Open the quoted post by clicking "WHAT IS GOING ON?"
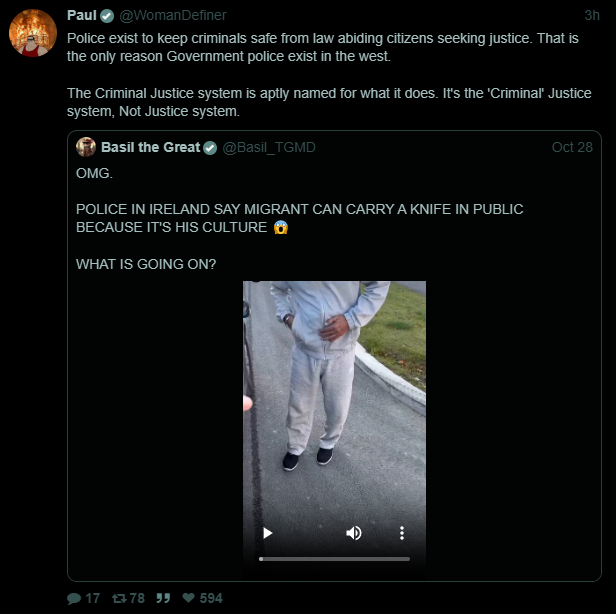Screen dimensions: 616x614 [146, 264]
